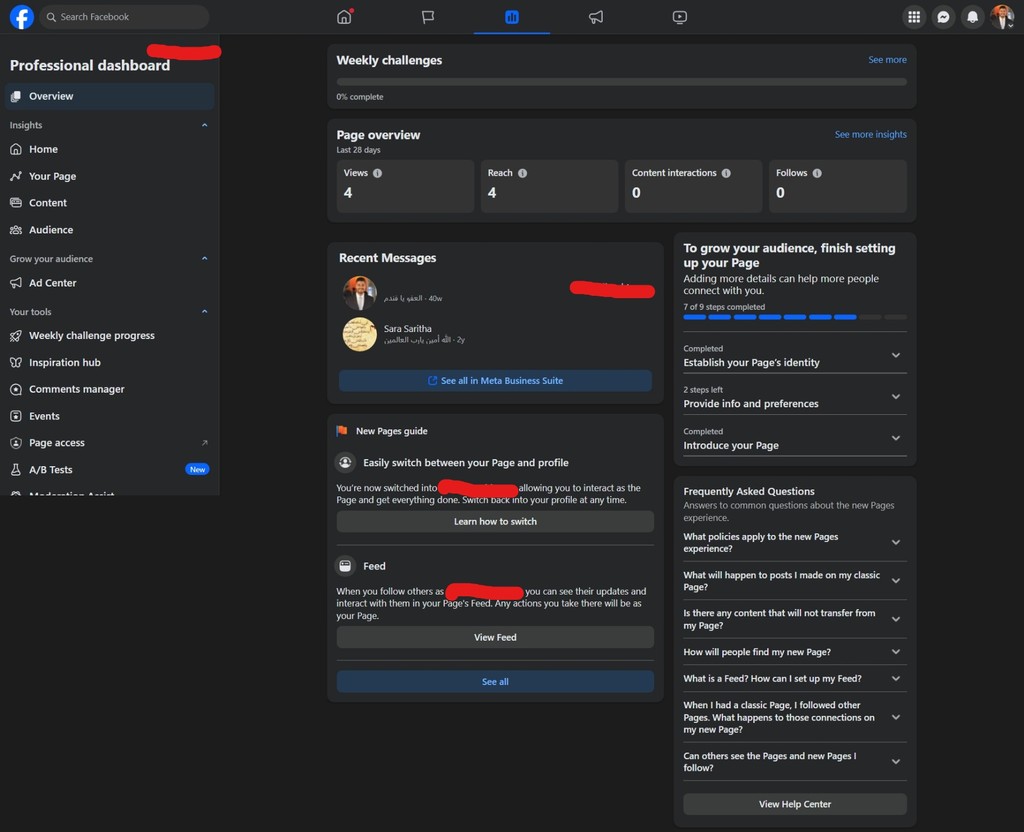Open the Ad Center megaphone icon in top bar
The width and height of the screenshot is (1024, 832).
(596, 17)
